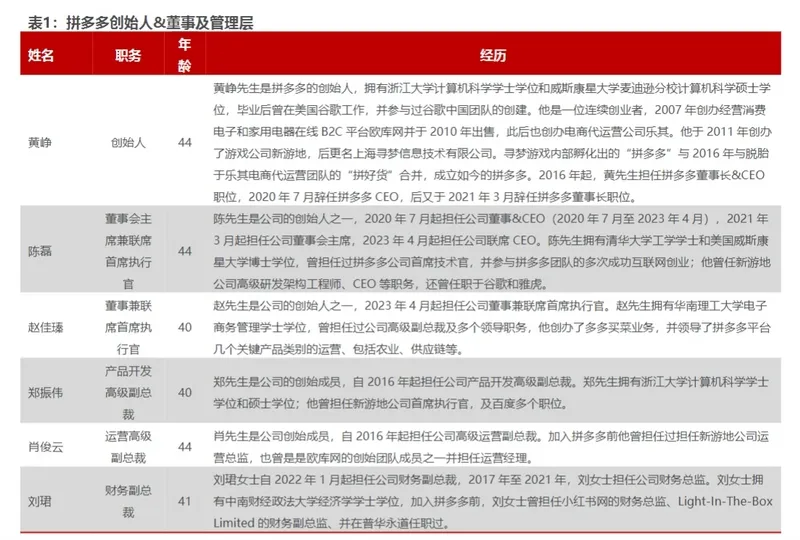Screen dimensions: 800x540
Task: Click the table title 表1：拼多多创始人&董事及管理层
Action: pos(140,22)
